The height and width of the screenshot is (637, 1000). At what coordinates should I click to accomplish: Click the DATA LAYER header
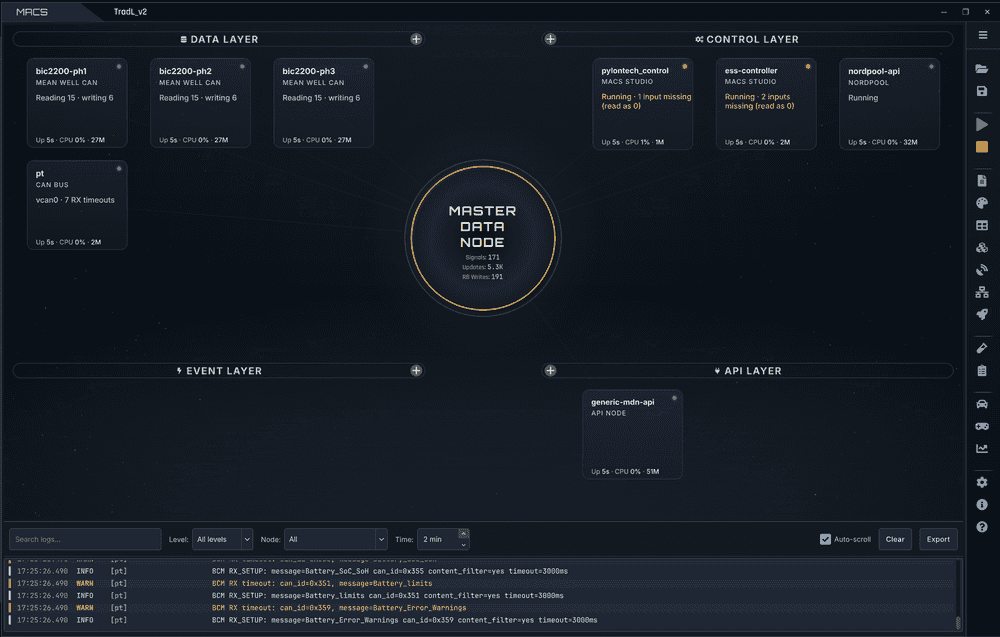pos(219,39)
